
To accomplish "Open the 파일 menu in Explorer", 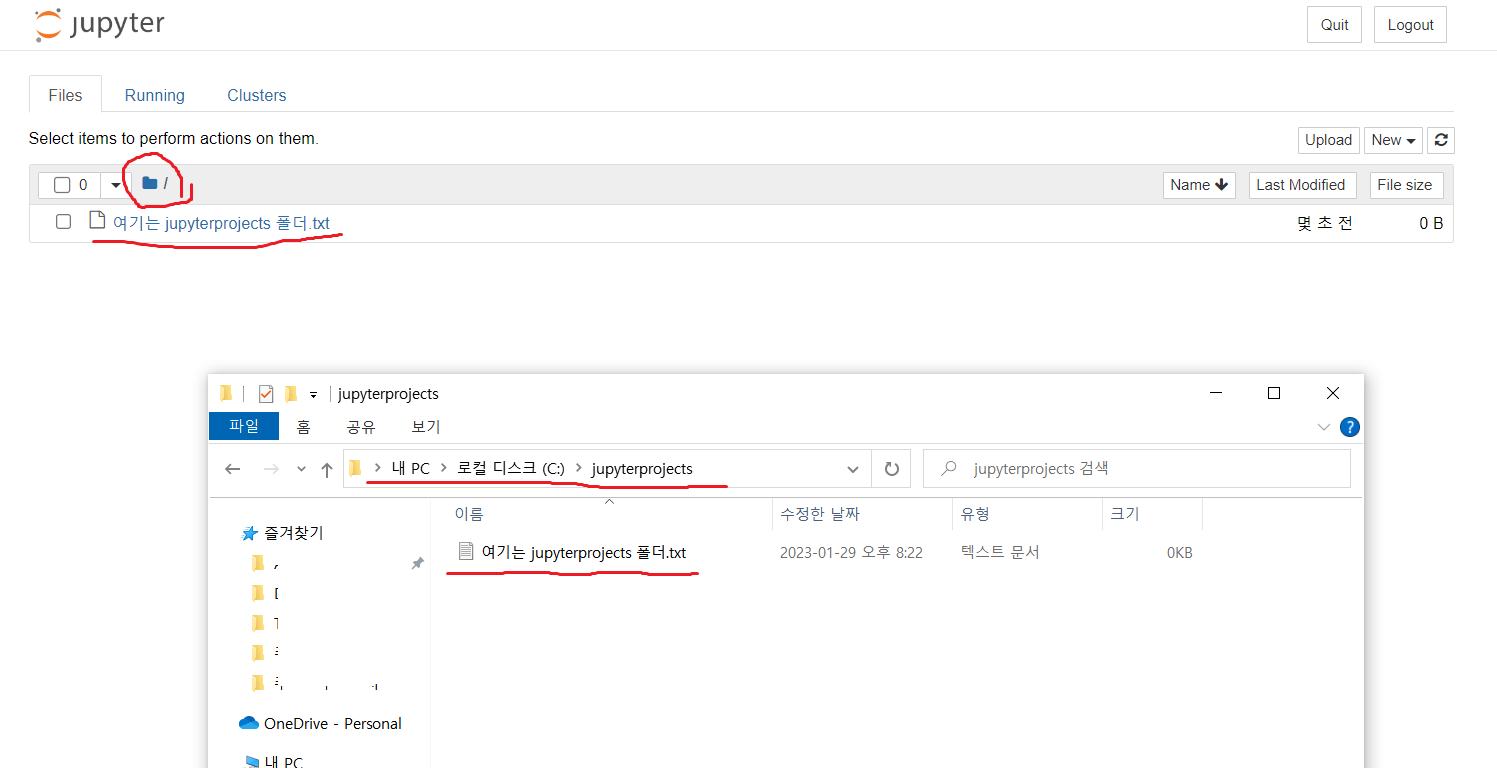I will tap(244, 426).
